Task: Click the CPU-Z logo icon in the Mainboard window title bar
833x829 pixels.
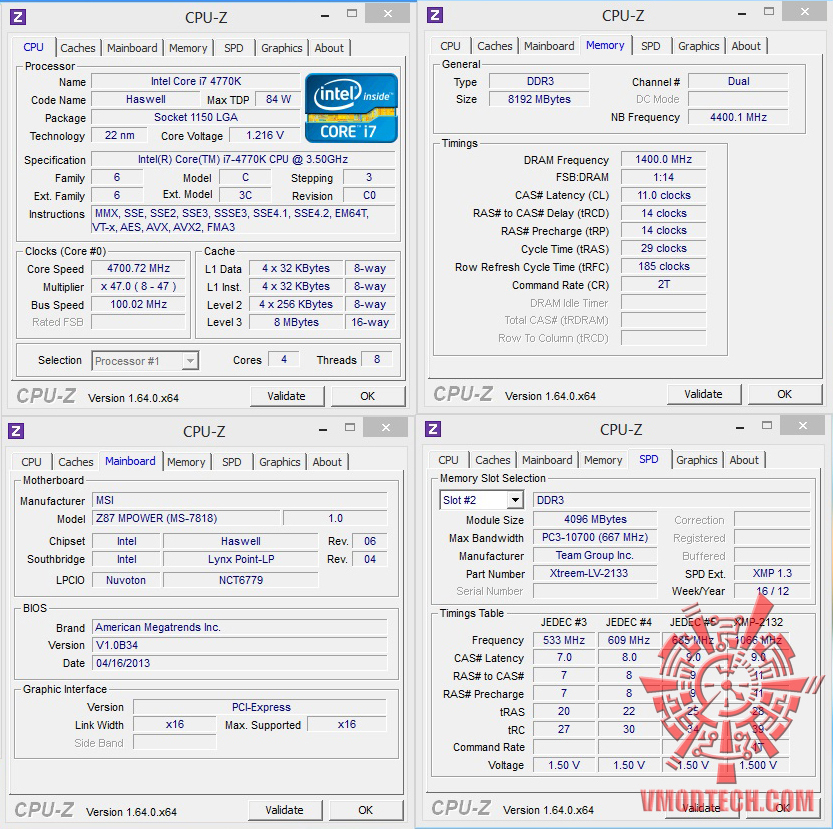Action: point(16,431)
